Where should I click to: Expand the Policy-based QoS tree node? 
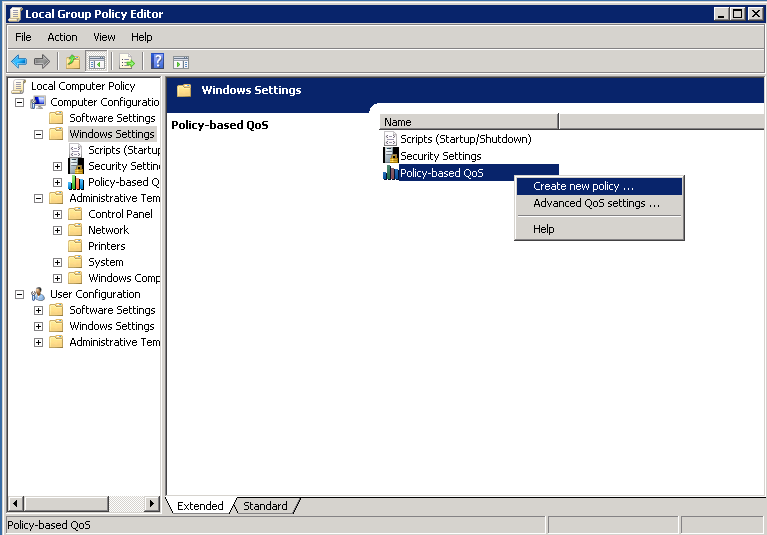[58, 183]
